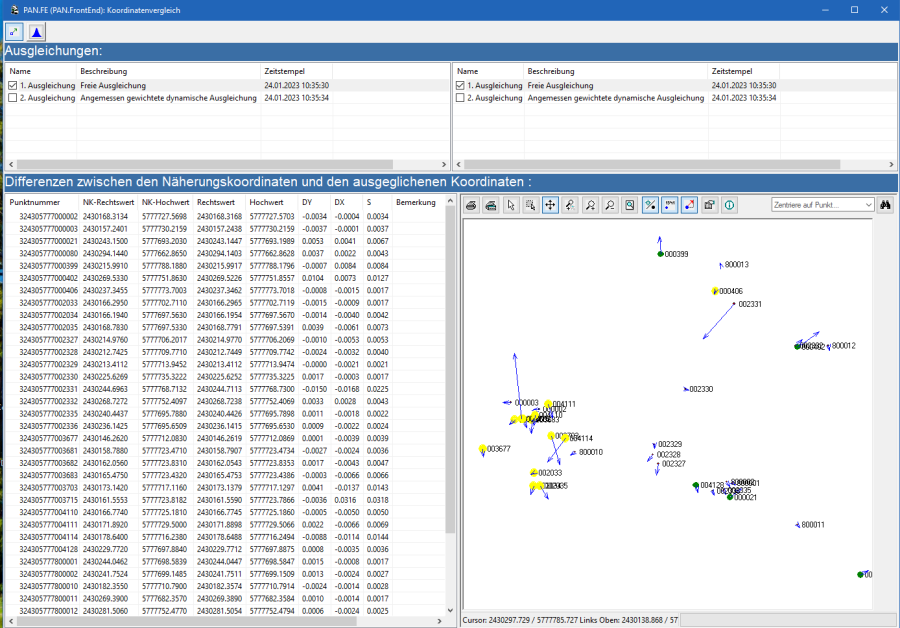
Task: Click the binoculars search icon
Action: 885,205
